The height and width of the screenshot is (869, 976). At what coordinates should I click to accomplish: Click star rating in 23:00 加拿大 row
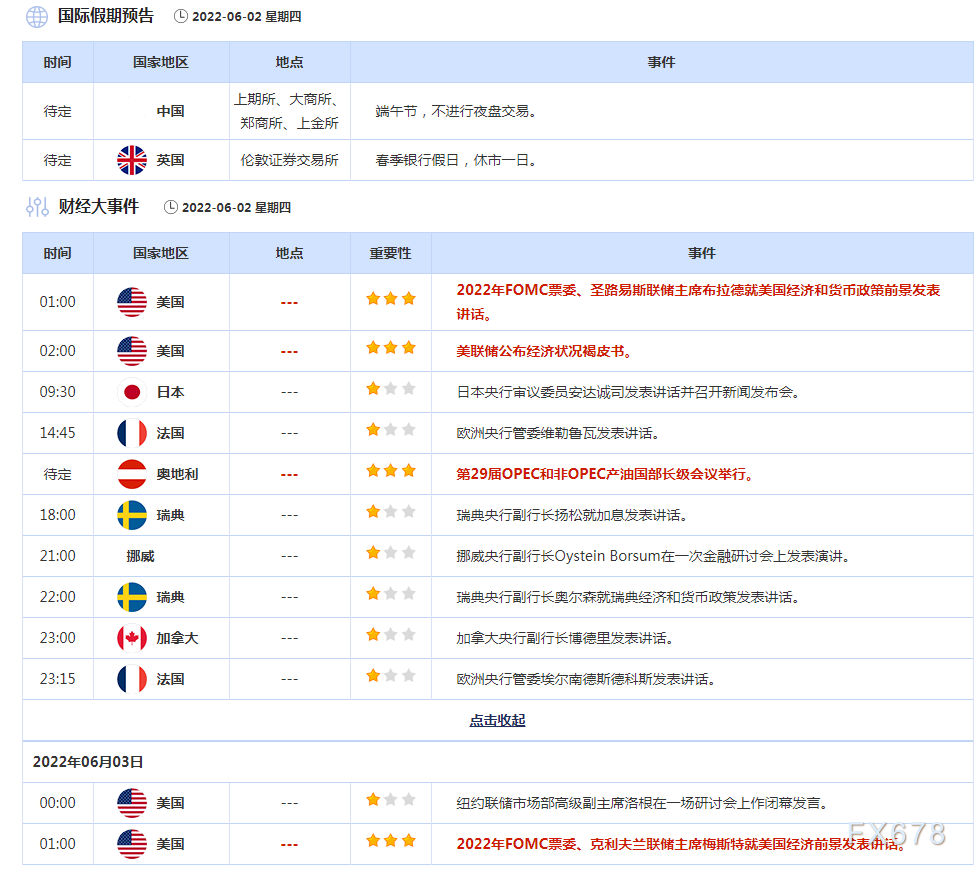[391, 635]
